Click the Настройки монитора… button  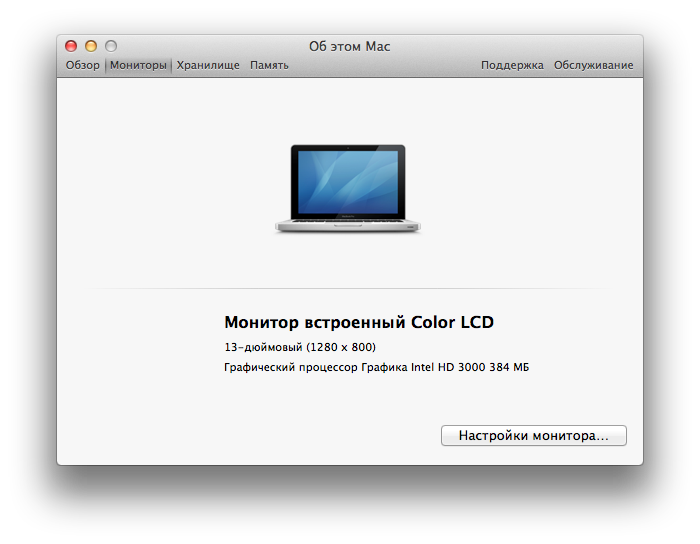point(533,435)
